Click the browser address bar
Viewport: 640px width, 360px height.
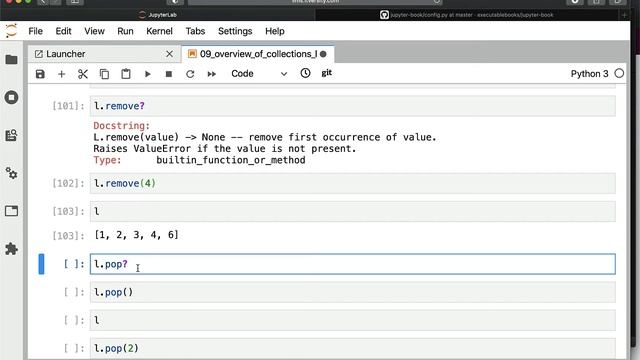tap(315, 2)
